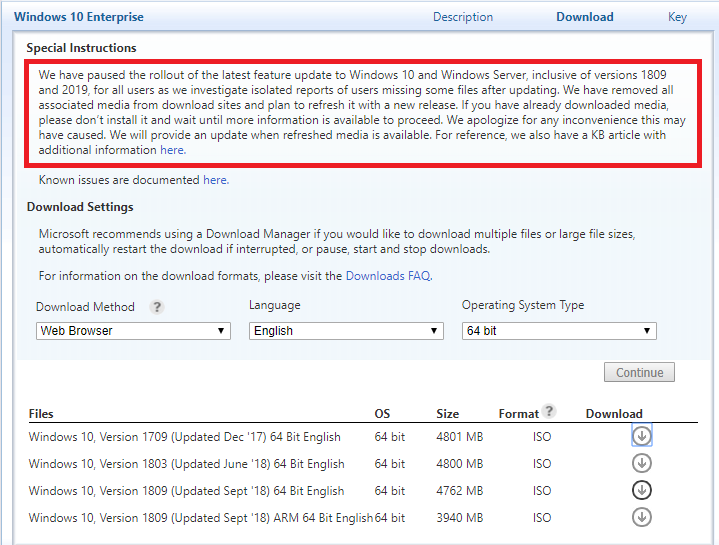Select 'Version 1803 (Updated June '18)' file name

[186, 464]
